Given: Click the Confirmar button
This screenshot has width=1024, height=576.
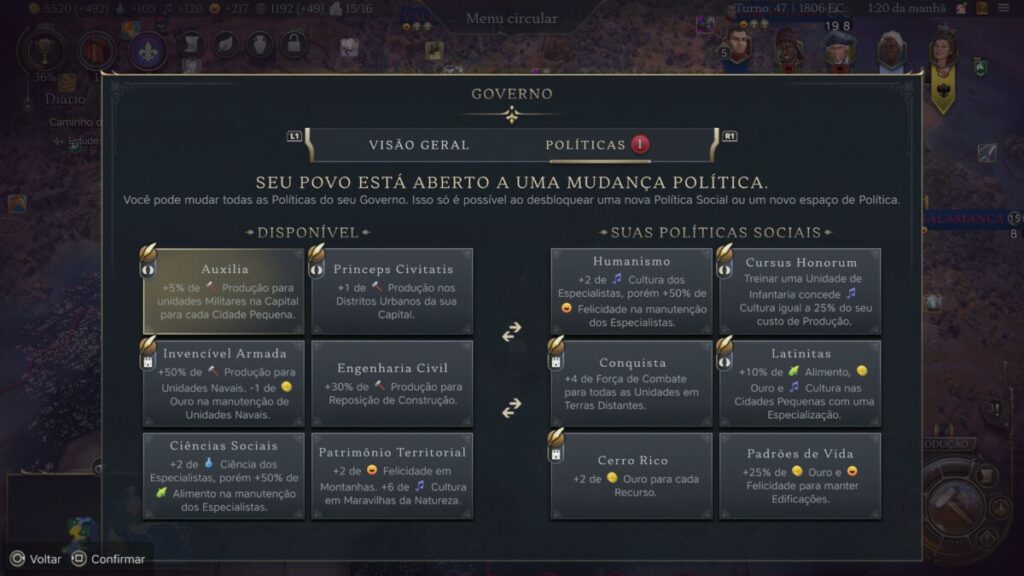Looking at the screenshot, I should (x=108, y=559).
